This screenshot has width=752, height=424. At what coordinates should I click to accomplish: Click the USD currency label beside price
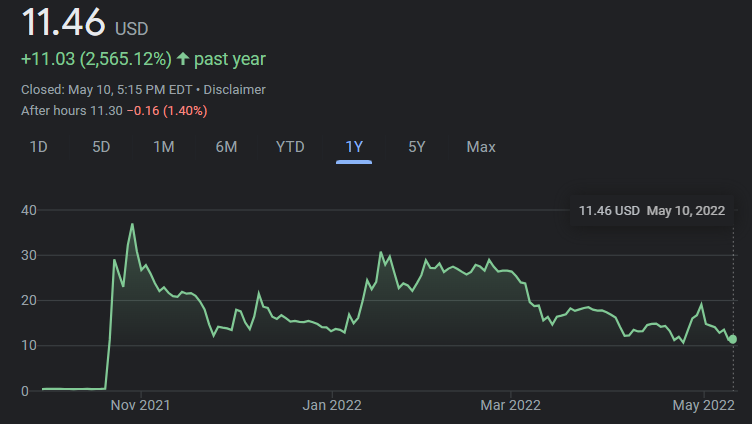(x=131, y=29)
